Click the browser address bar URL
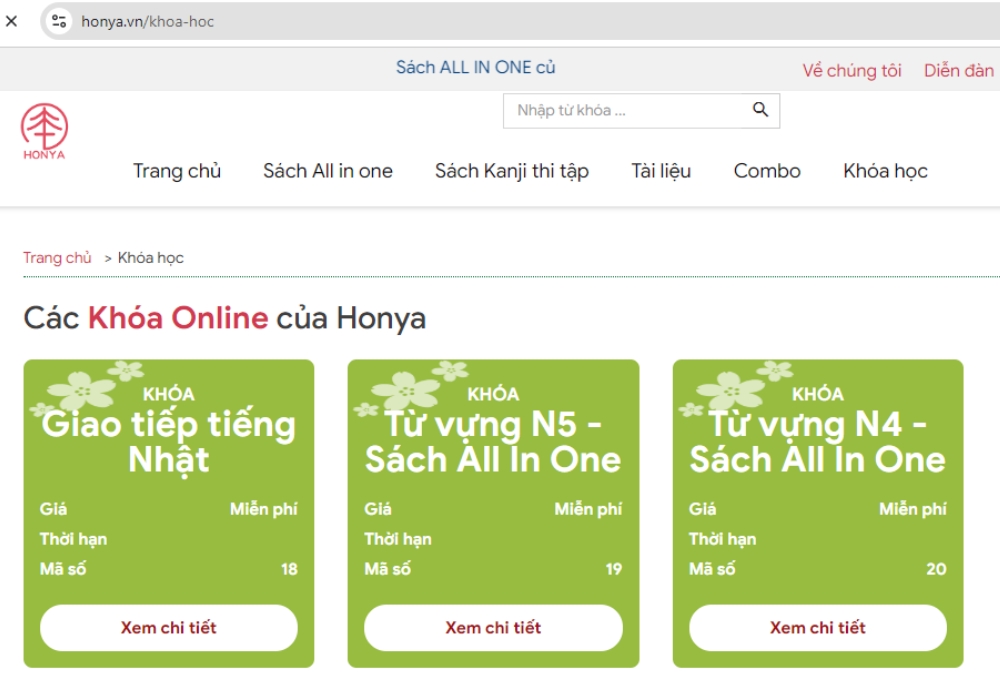 tap(147, 22)
